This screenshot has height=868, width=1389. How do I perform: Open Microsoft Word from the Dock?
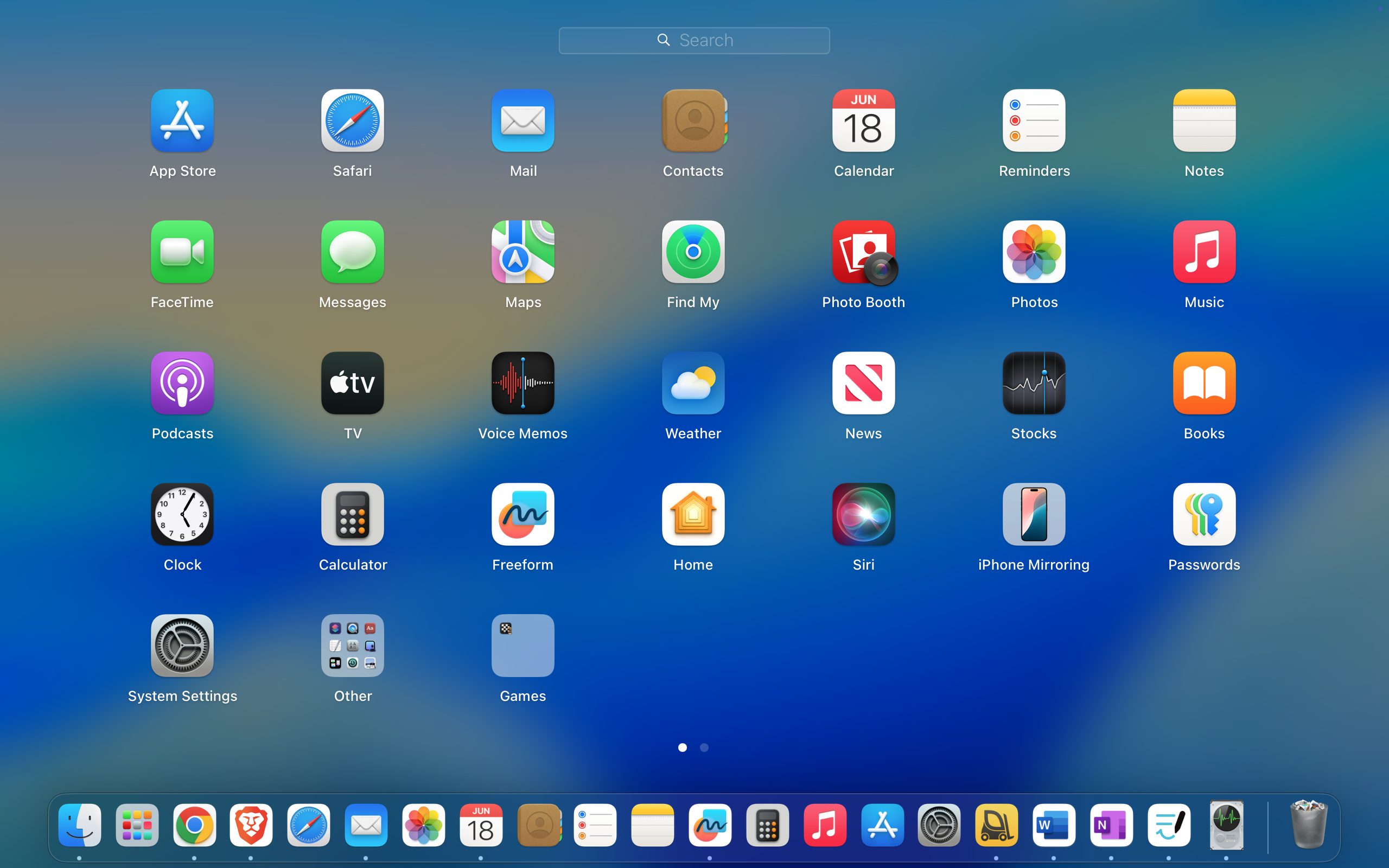(x=1053, y=825)
